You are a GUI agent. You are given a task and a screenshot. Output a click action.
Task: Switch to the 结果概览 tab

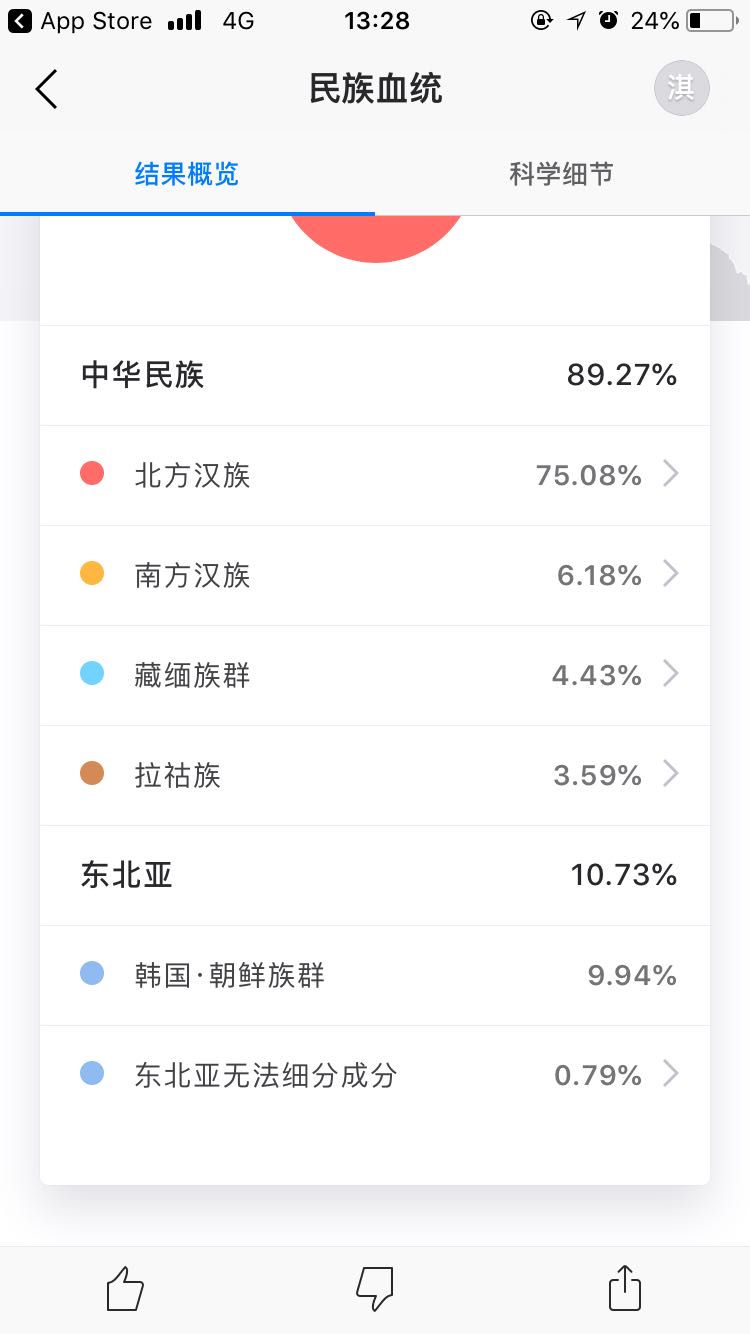point(187,174)
